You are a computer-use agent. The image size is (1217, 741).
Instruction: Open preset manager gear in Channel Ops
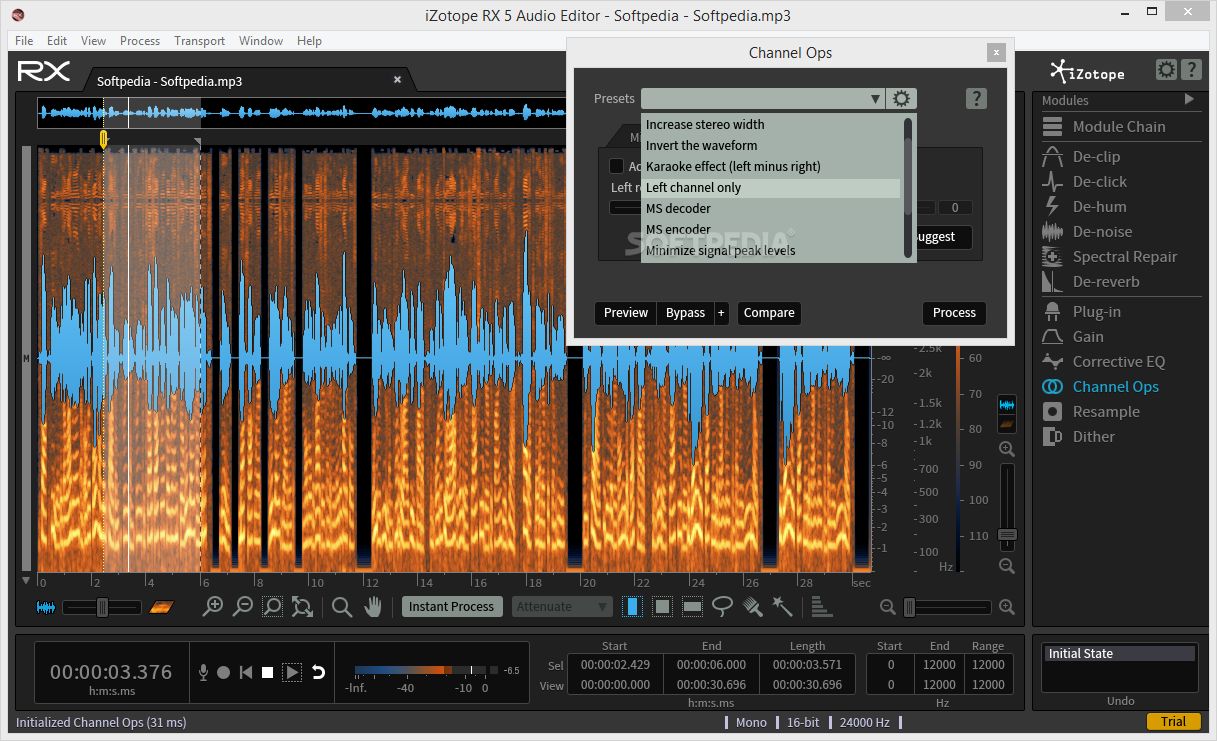click(902, 98)
